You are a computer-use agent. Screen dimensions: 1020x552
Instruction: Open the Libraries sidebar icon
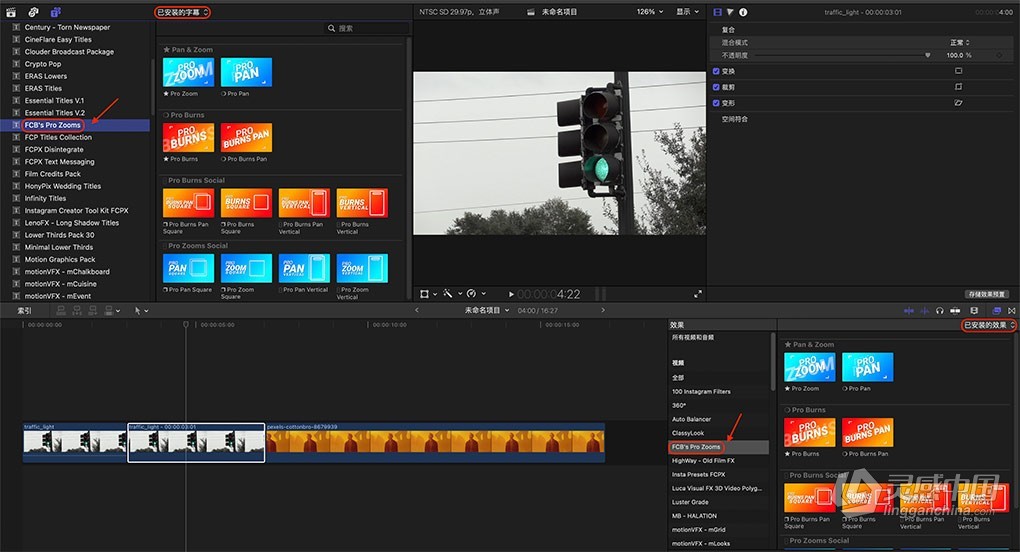(11, 12)
